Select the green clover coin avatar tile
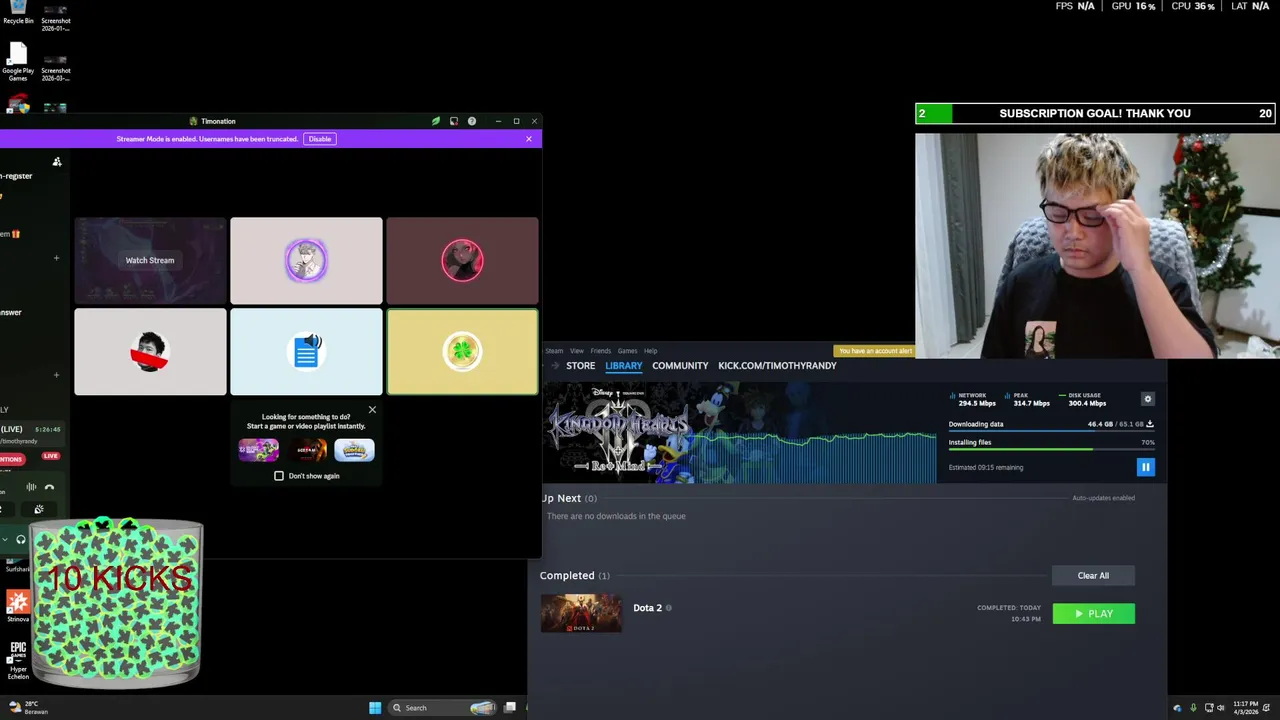 462,351
